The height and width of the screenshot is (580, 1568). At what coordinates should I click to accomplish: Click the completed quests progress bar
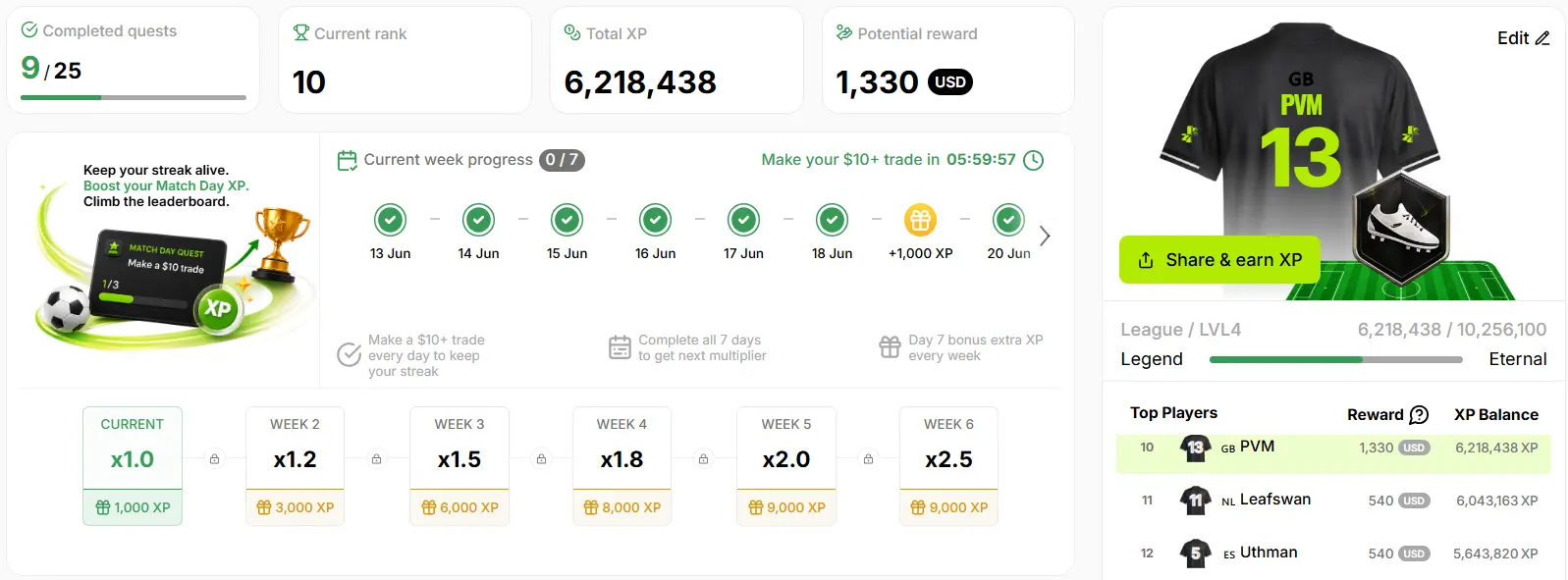[134, 97]
